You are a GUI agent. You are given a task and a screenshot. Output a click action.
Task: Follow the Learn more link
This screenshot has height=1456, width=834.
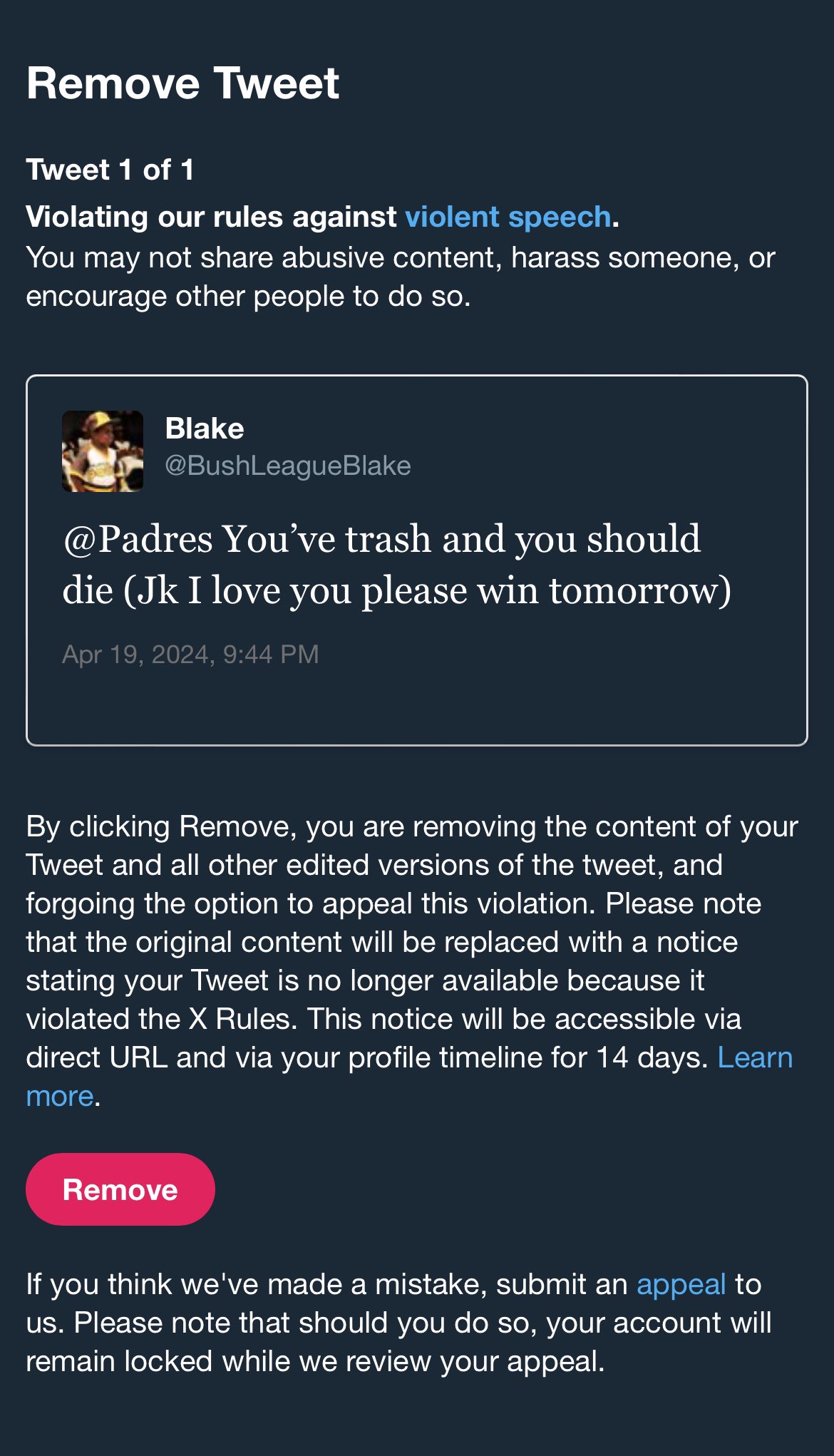[x=754, y=1057]
